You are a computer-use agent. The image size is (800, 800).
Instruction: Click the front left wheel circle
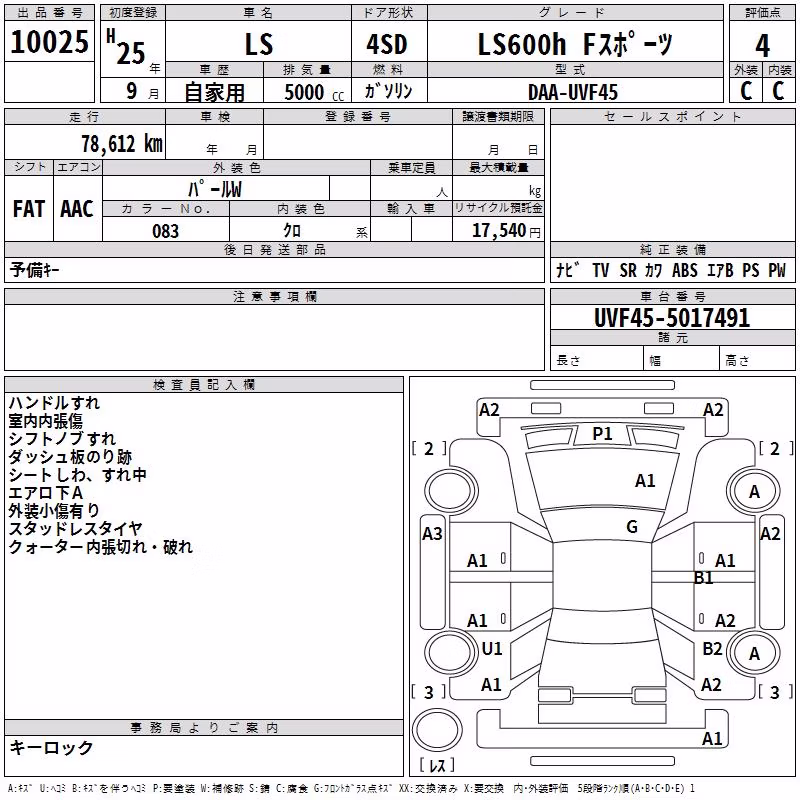pos(451,491)
